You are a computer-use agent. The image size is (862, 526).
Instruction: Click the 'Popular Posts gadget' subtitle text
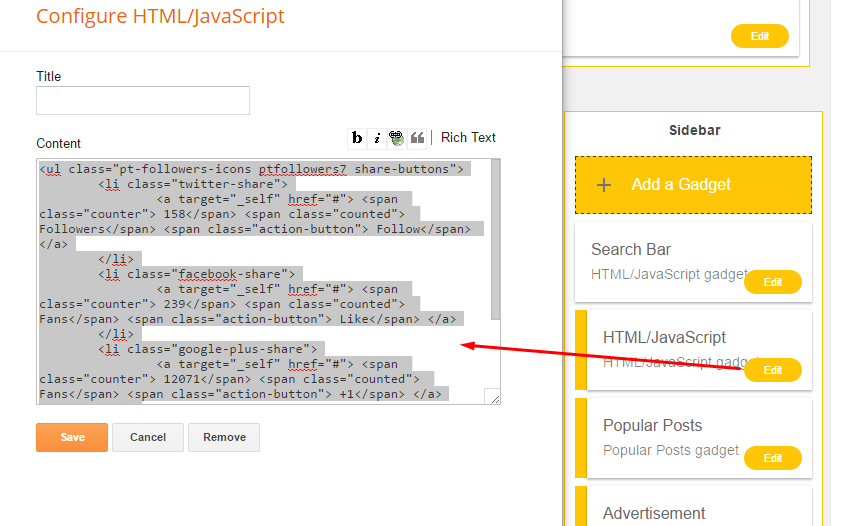pos(671,450)
